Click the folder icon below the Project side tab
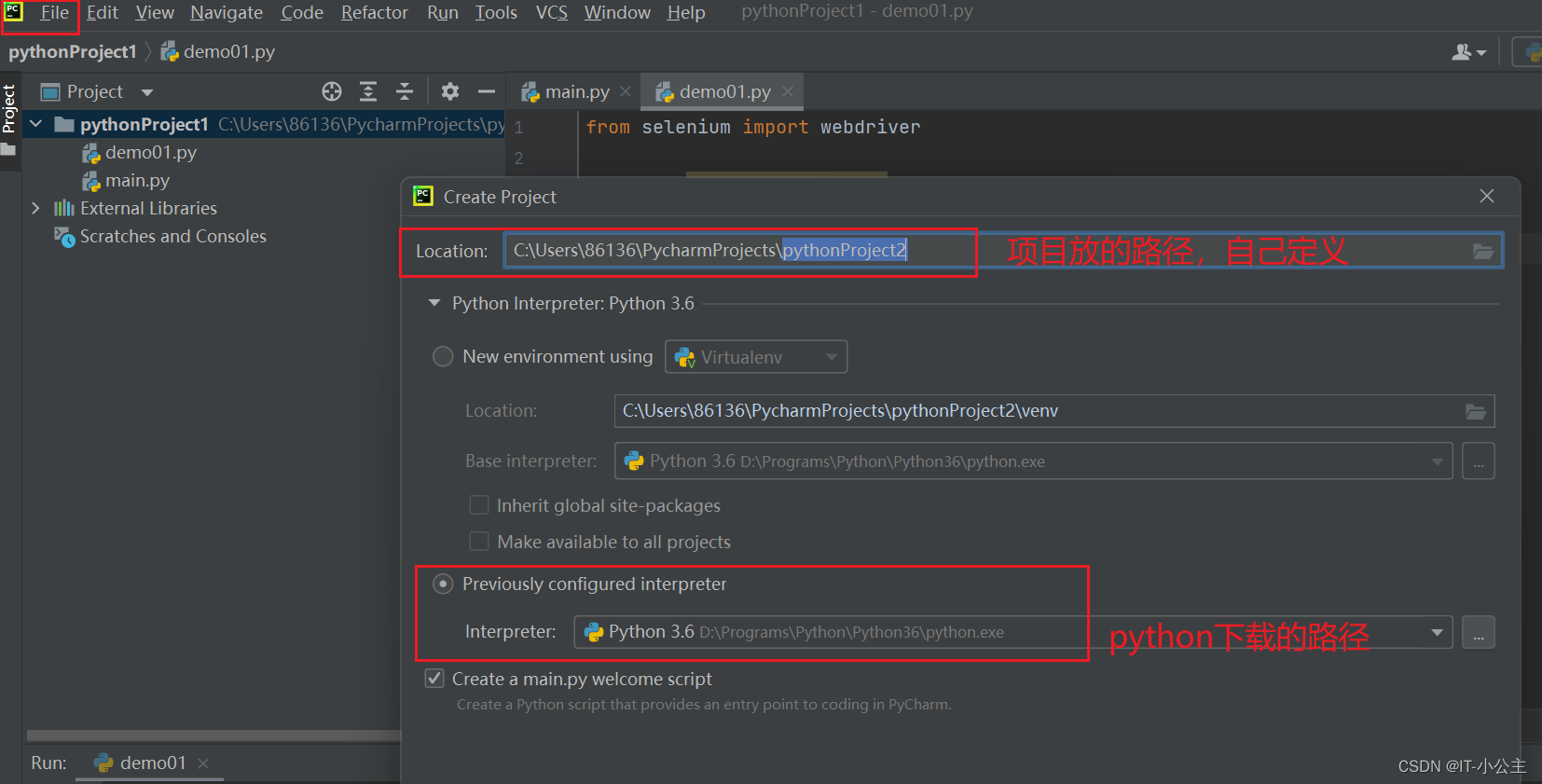This screenshot has width=1542, height=784. [x=8, y=150]
